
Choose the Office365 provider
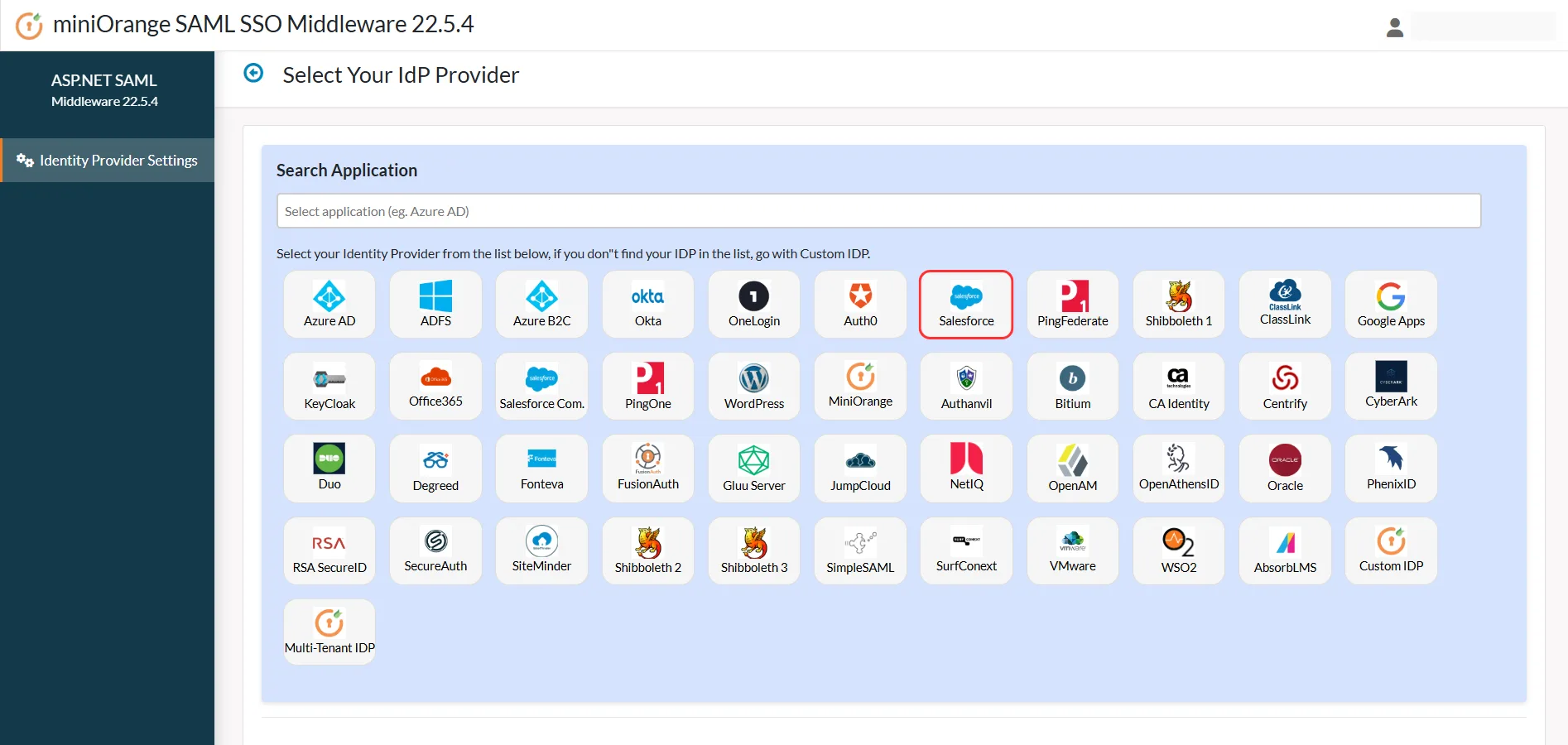click(435, 387)
